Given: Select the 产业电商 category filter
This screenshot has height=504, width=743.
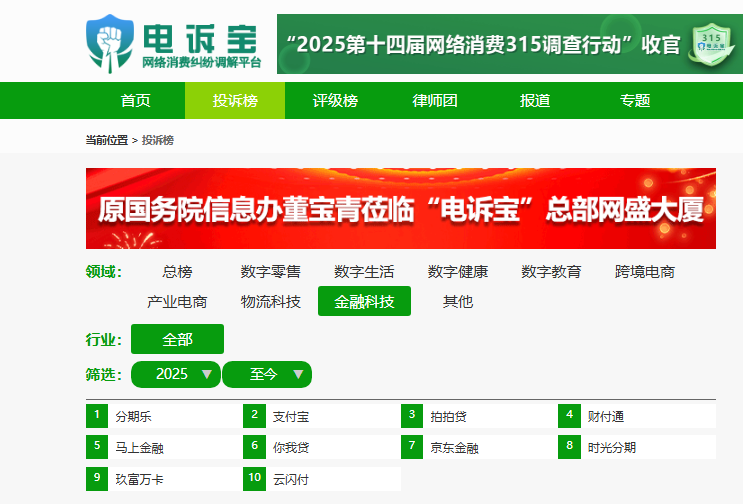Looking at the screenshot, I should (177, 301).
